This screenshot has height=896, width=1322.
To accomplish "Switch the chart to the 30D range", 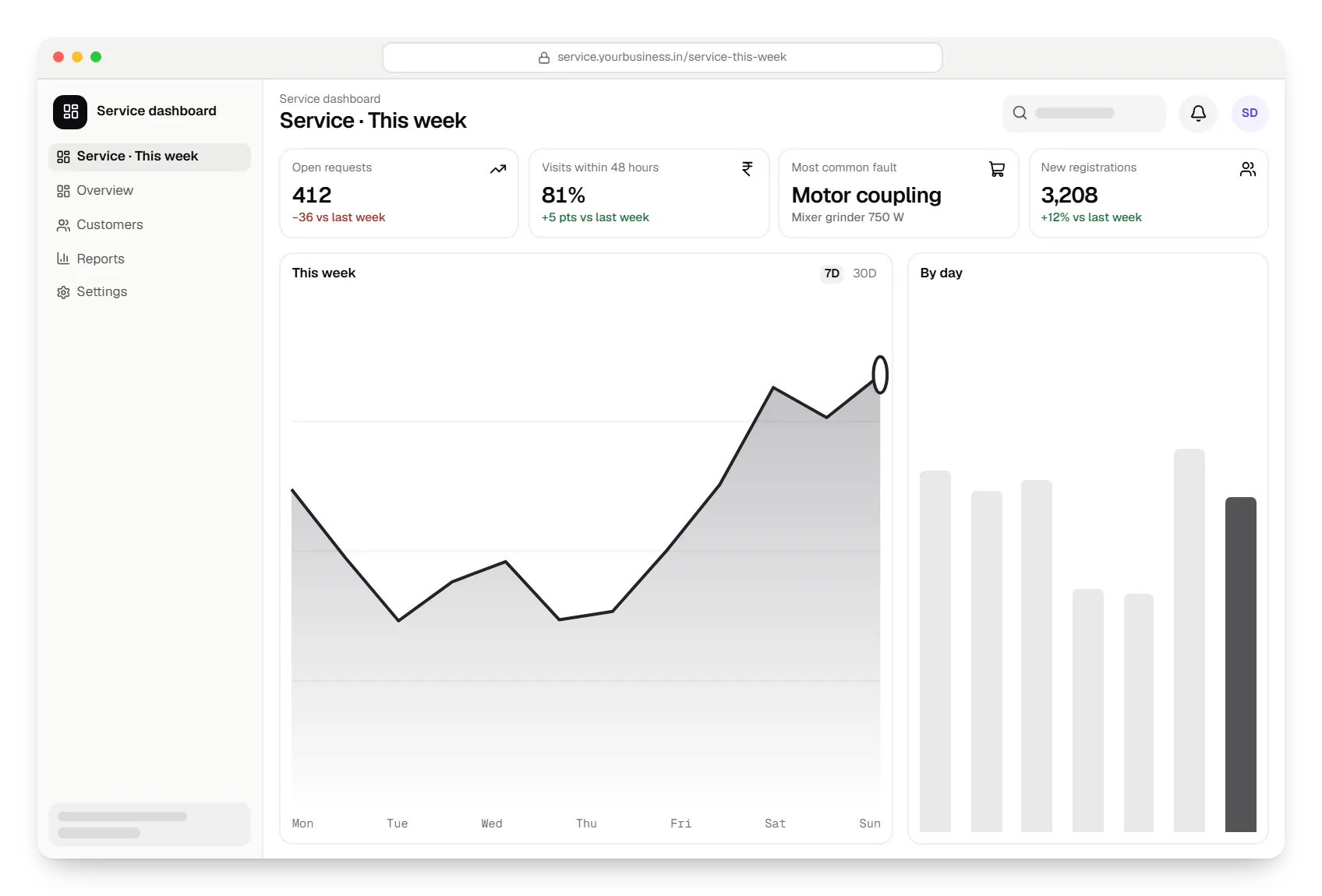I will pos(864,273).
